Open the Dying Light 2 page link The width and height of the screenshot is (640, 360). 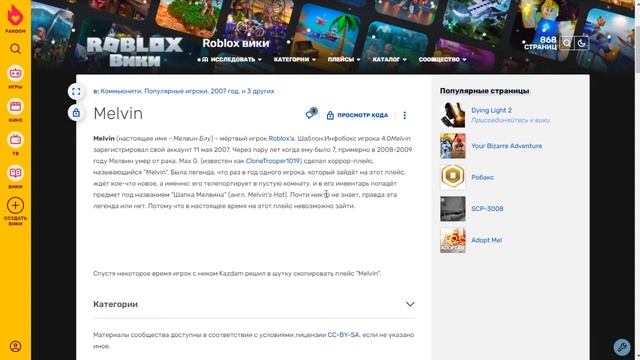(491, 110)
